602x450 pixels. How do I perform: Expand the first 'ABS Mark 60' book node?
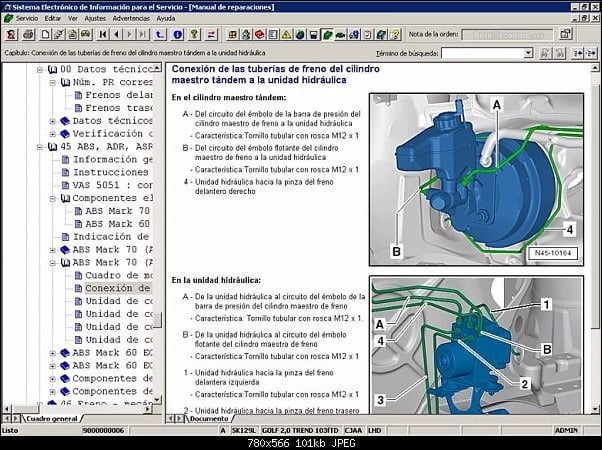click(53, 353)
